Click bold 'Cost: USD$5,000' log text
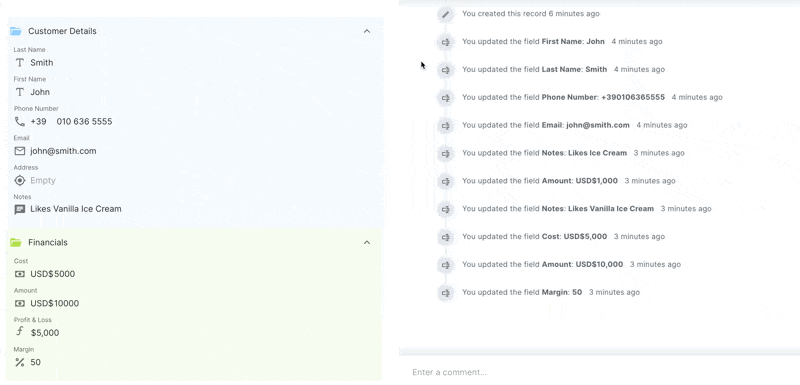The image size is (800, 385). (574, 236)
